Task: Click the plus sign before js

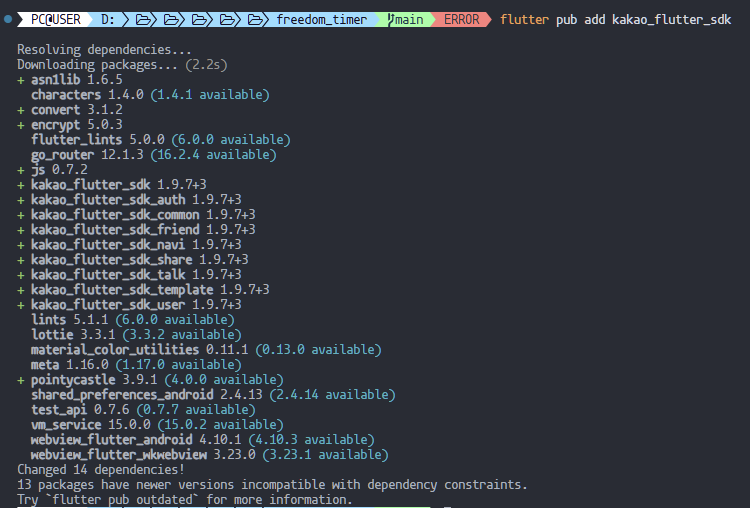Action: click(x=21, y=170)
